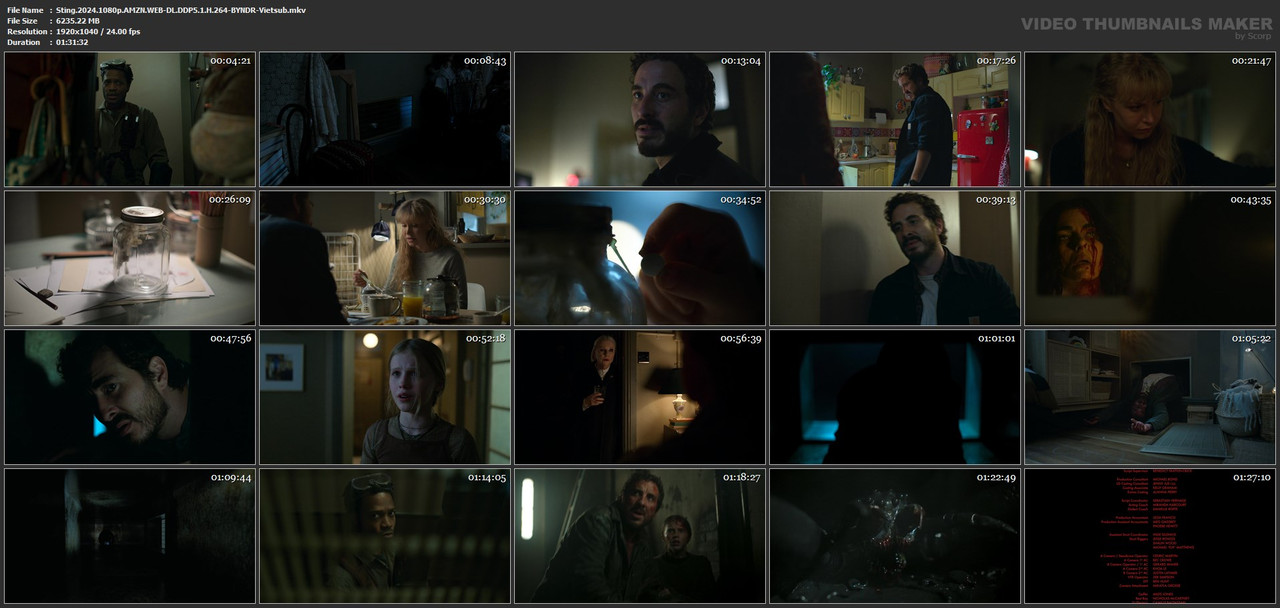This screenshot has height=608, width=1280.
Task: Click the glass jar thumbnail at 00:26:09
Action: click(130, 259)
